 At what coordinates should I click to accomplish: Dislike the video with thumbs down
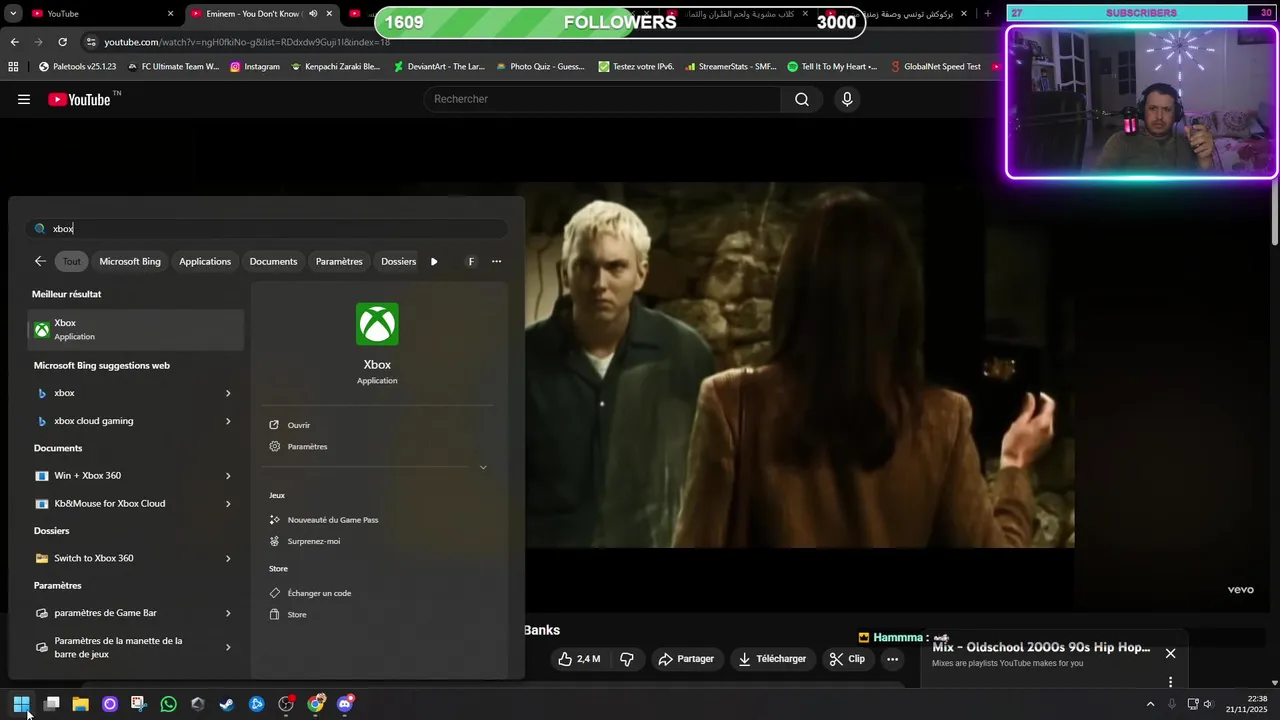tap(627, 659)
